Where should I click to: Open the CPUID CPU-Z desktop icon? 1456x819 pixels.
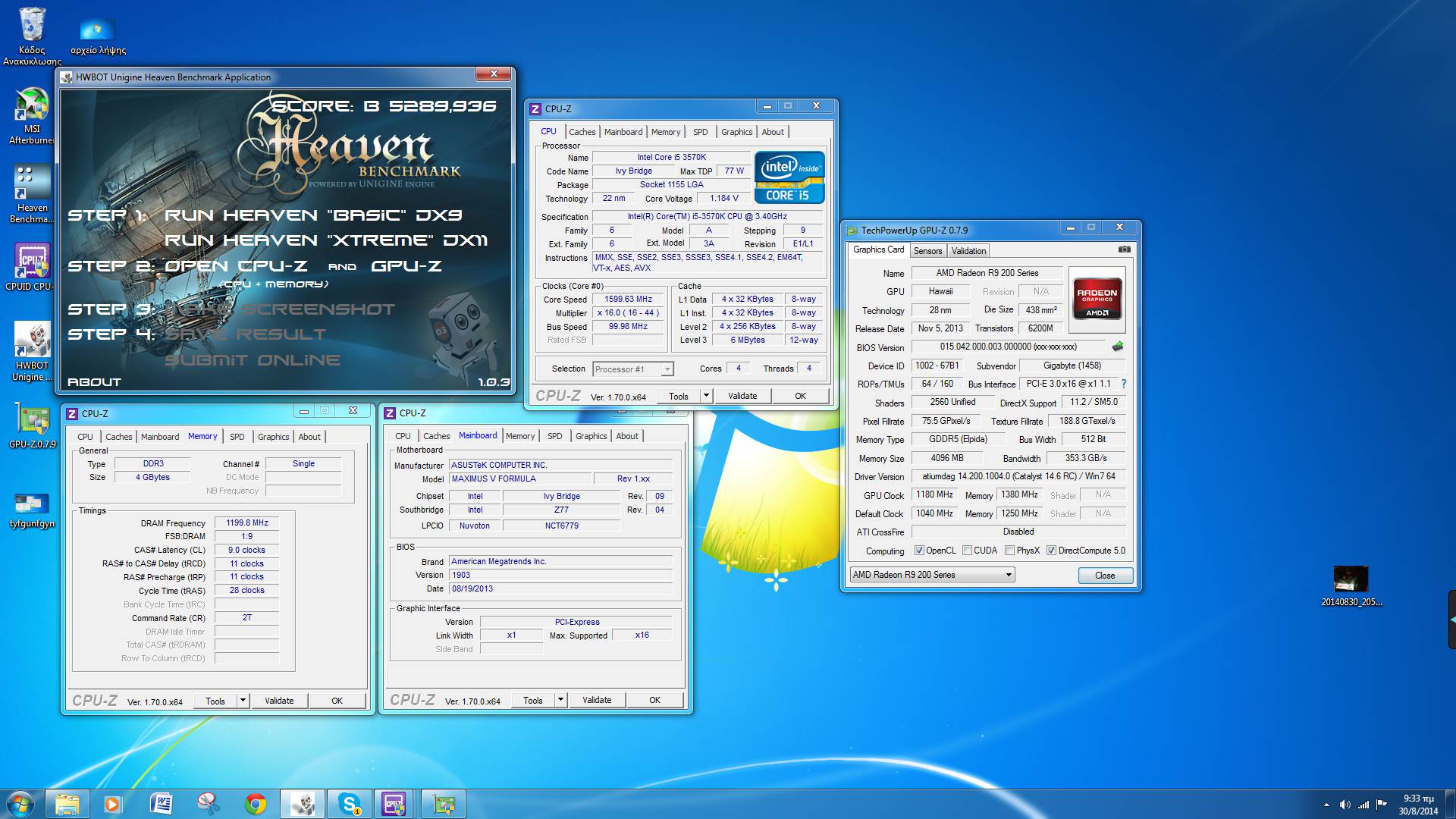(x=32, y=267)
